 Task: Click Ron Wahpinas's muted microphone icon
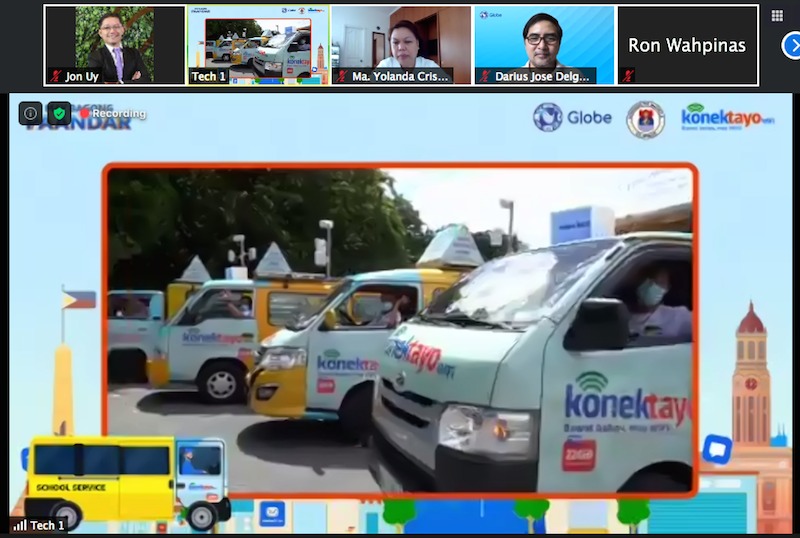coord(628,77)
